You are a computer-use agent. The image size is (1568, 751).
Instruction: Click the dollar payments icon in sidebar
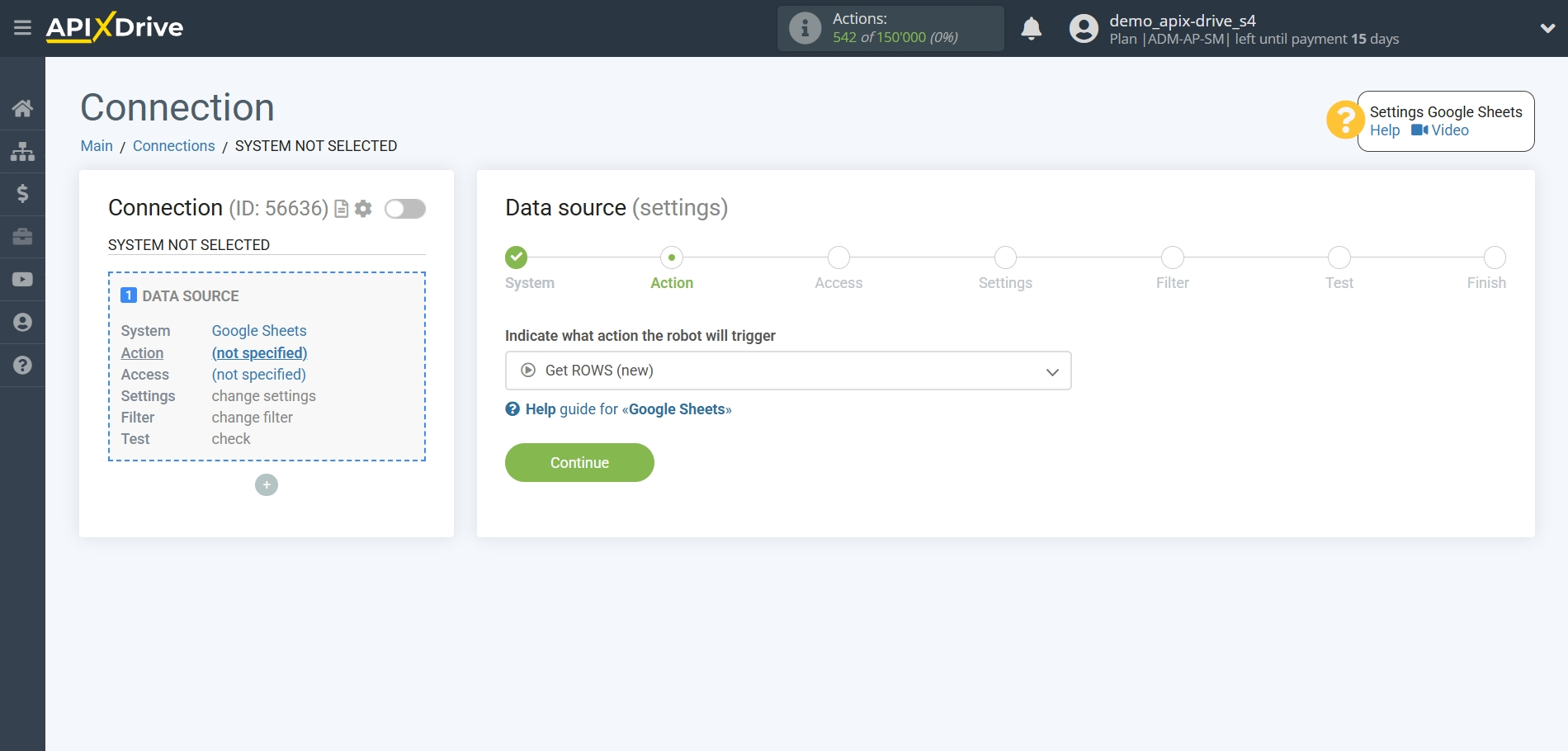coord(22,194)
